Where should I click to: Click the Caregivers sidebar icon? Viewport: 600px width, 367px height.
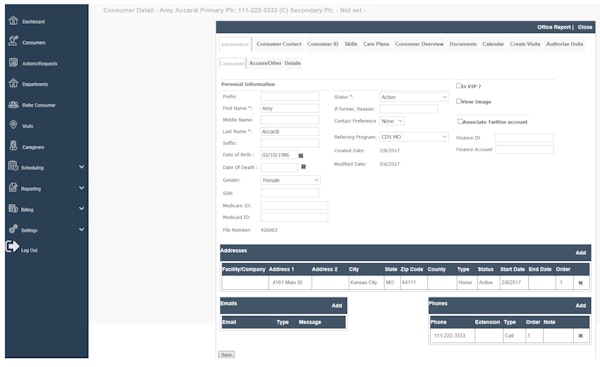point(13,146)
